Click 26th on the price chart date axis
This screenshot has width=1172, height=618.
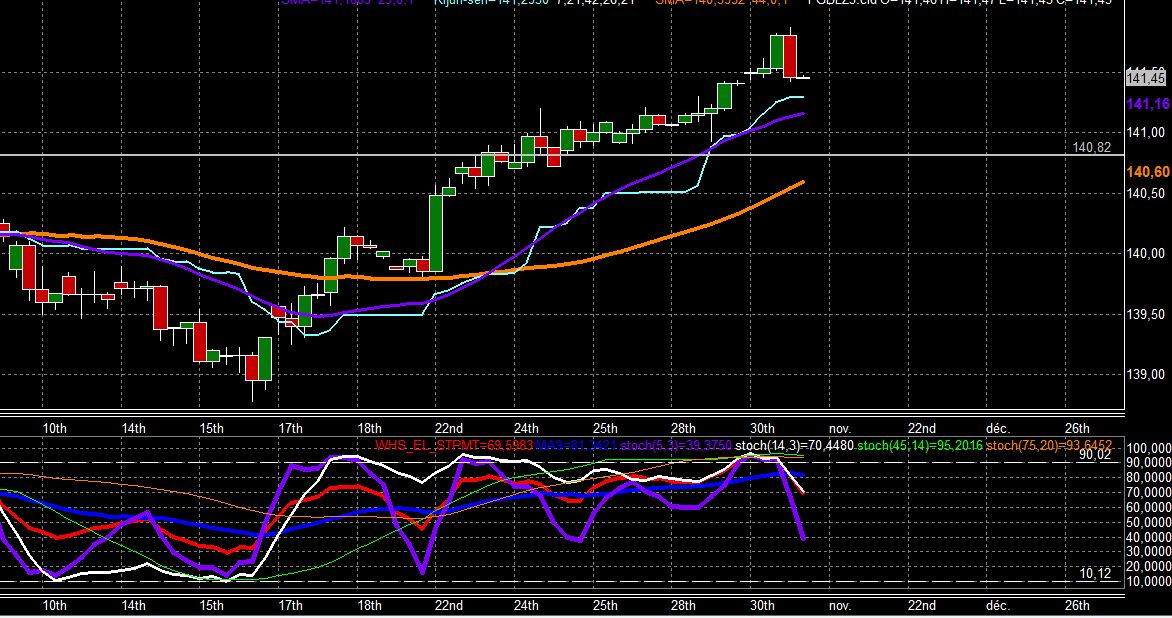point(1077,428)
